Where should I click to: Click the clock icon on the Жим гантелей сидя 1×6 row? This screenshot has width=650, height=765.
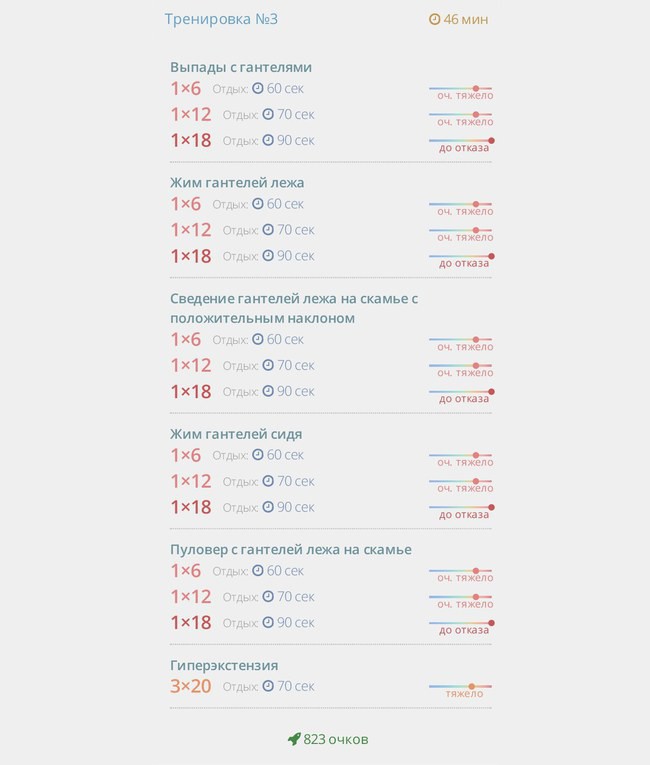coord(258,455)
